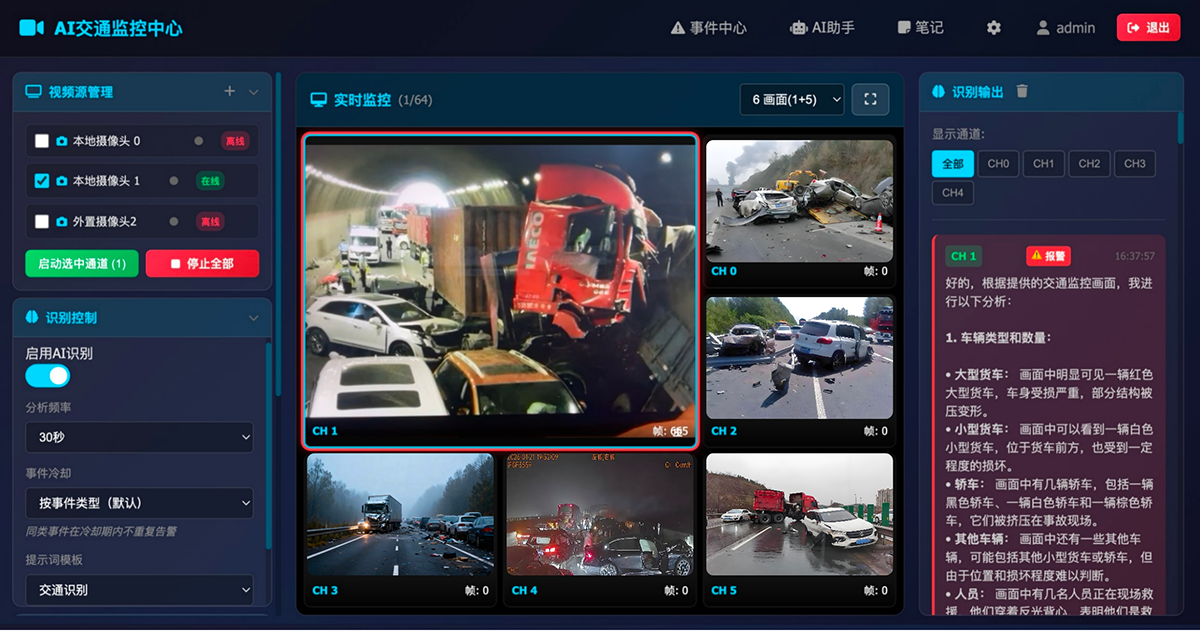Click trash icon to clear recognition output
The height and width of the screenshot is (631, 1200).
(x=1022, y=91)
